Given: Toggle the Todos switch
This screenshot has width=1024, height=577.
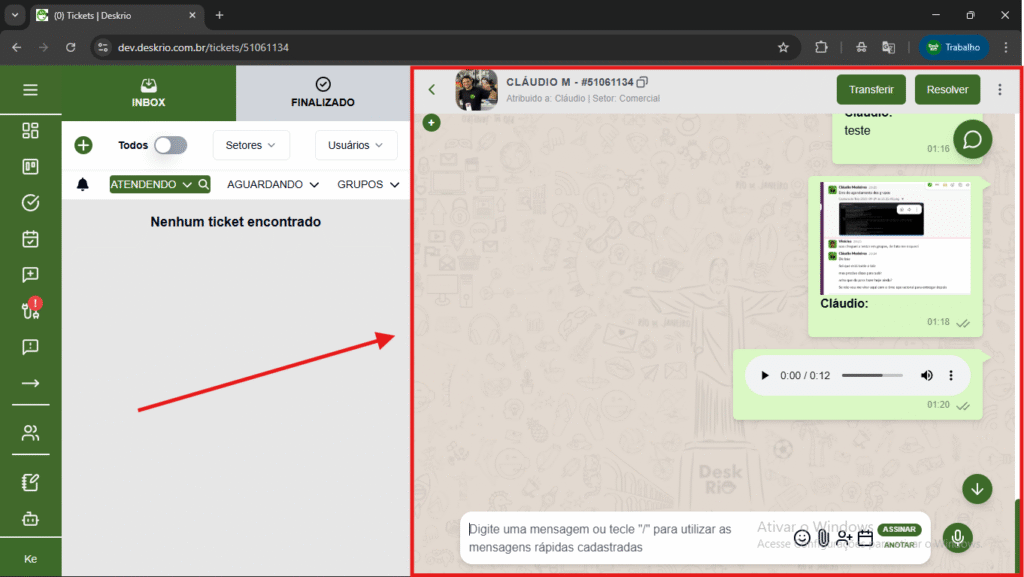Looking at the screenshot, I should [170, 145].
